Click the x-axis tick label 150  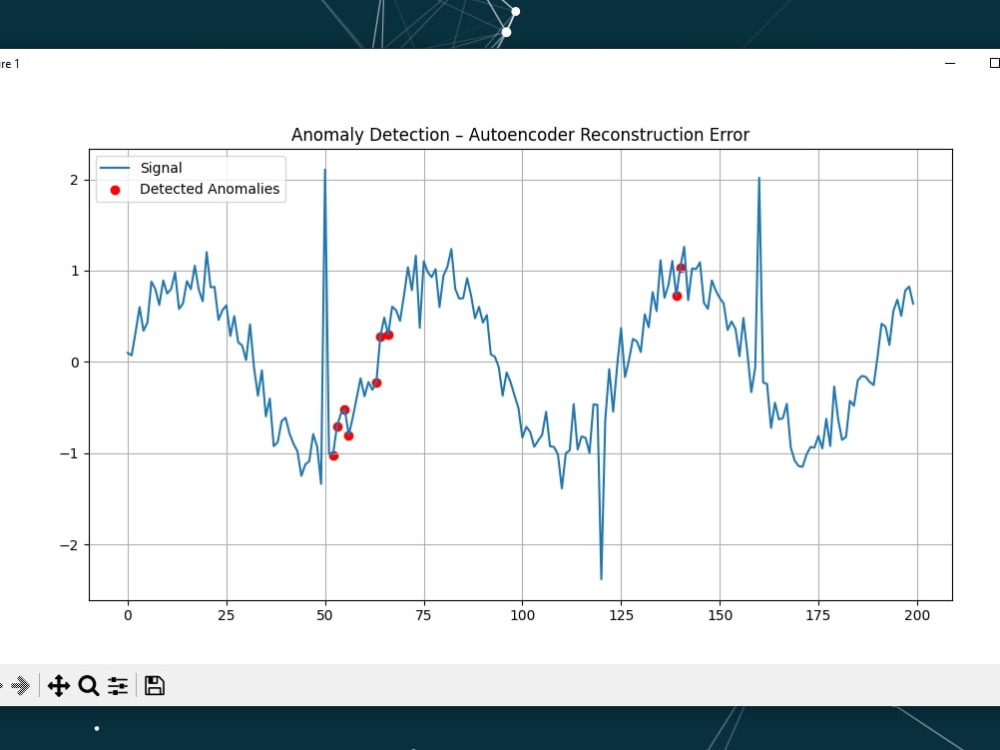point(720,615)
